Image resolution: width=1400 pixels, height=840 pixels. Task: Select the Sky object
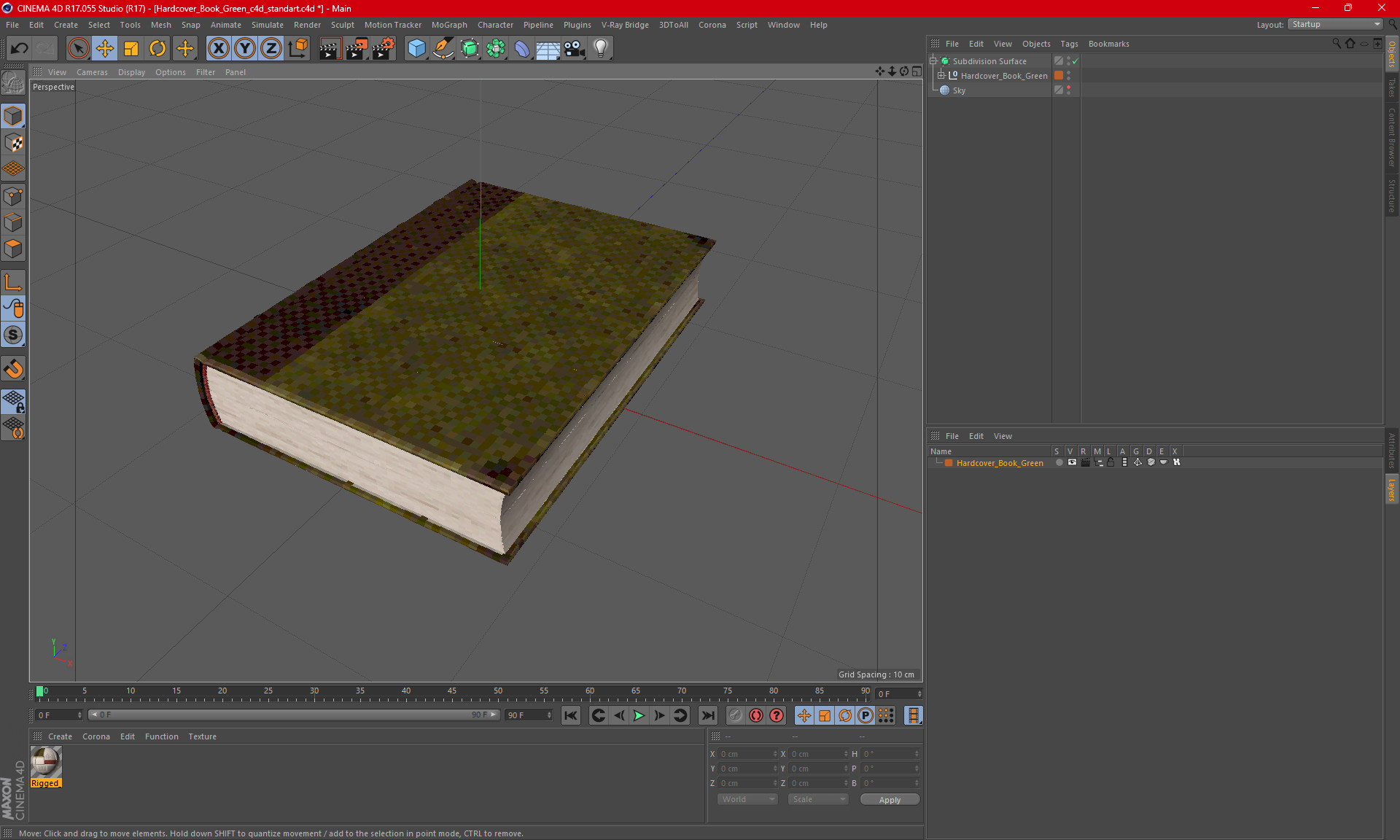959,90
